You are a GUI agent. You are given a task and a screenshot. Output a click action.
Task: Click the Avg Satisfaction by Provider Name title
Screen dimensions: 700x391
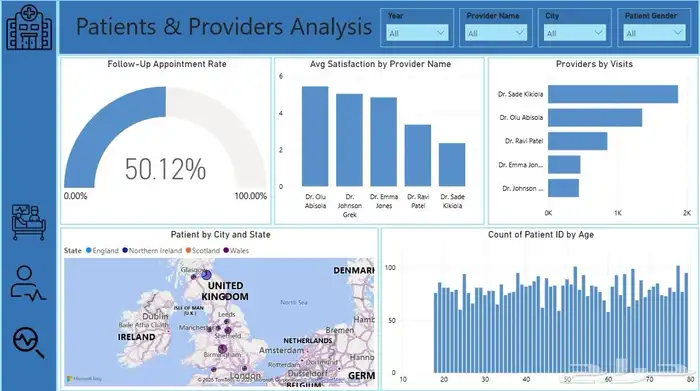380,64
